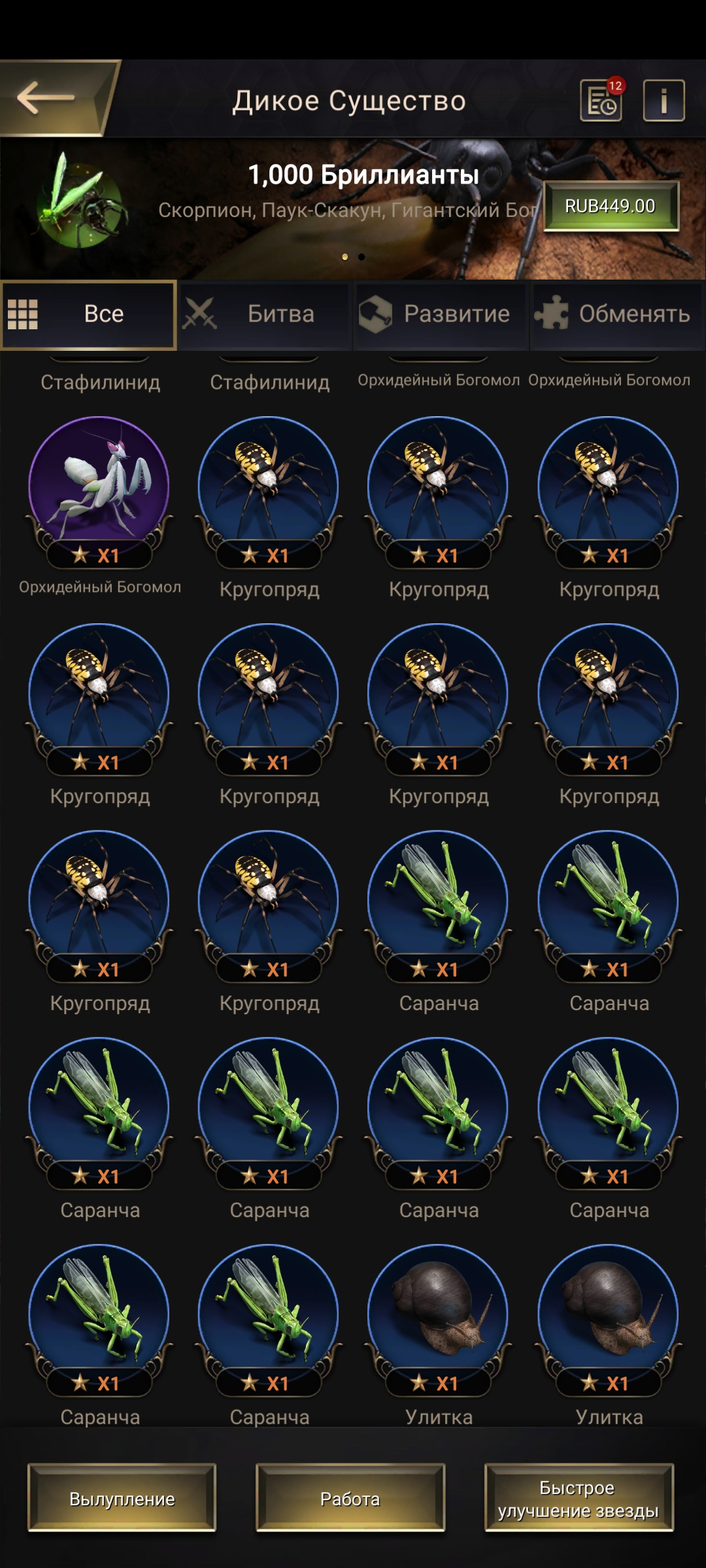The image size is (706, 1568).
Task: Click the grid icon on the Все tab
Action: 23,314
